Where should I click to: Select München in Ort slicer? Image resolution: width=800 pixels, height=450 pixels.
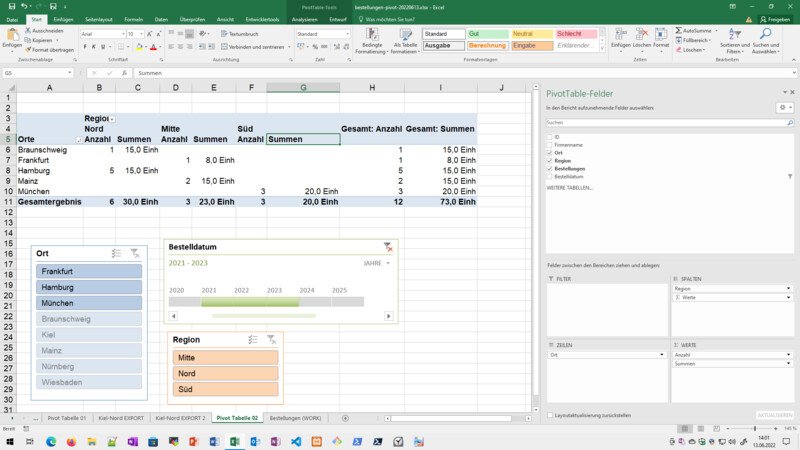point(89,303)
